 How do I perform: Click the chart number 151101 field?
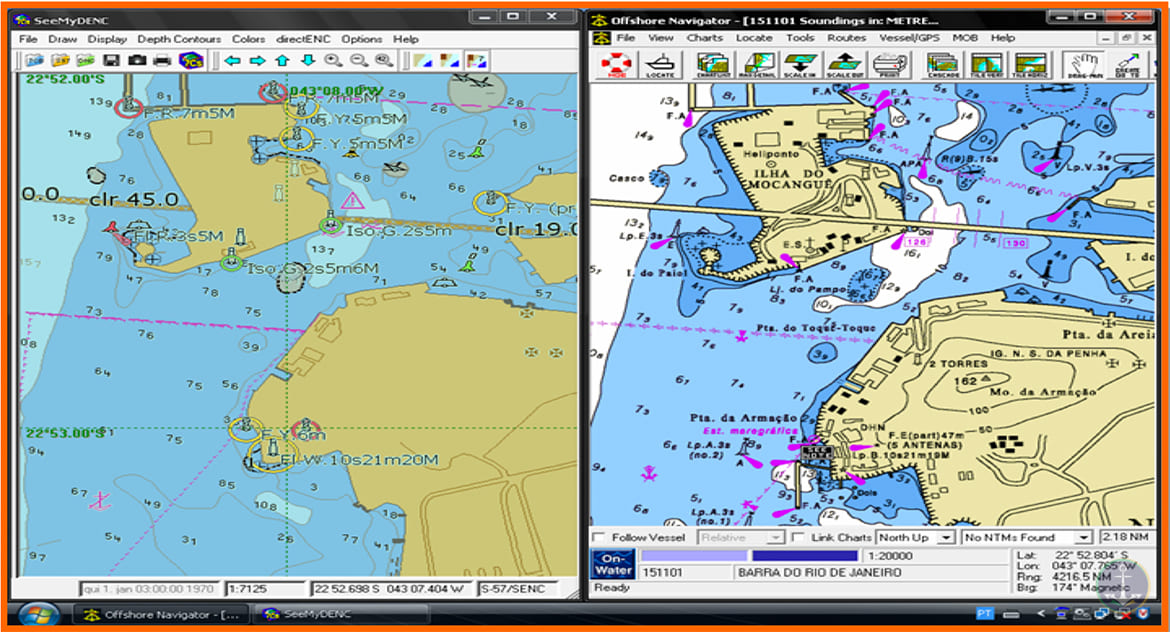coord(683,573)
